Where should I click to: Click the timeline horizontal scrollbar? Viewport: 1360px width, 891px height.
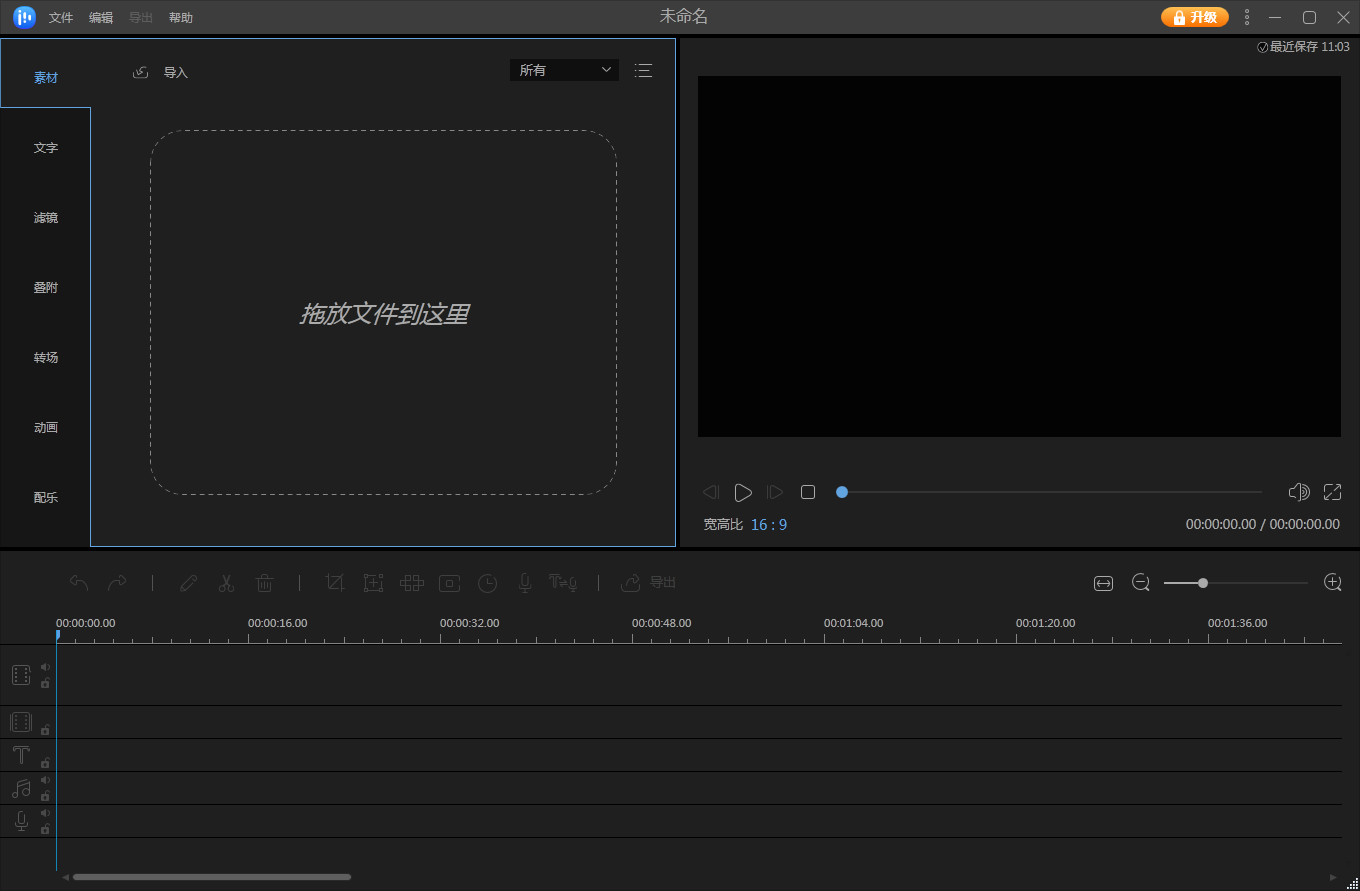point(212,877)
